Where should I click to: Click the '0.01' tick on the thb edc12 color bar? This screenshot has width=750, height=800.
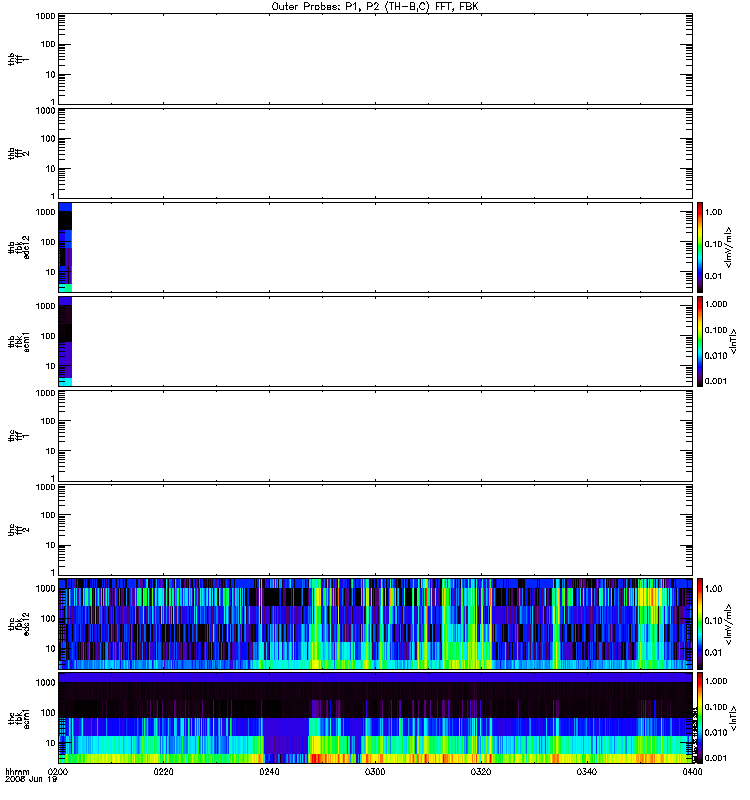[713, 277]
